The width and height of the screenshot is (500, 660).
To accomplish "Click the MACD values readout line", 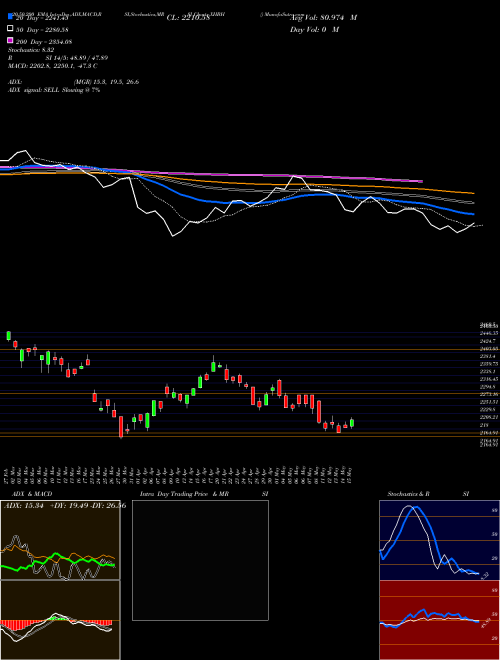I will 53,66.
